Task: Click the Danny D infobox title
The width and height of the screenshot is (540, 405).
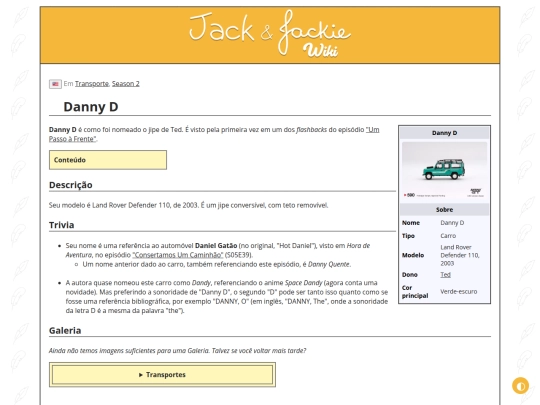Action: (444, 133)
